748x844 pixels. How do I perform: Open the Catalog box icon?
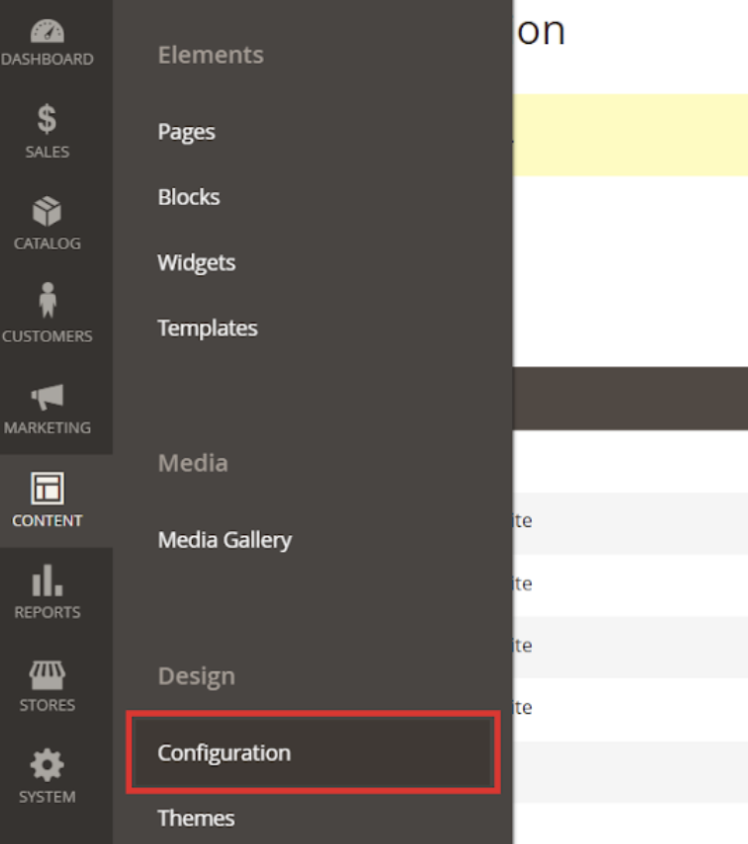point(47,211)
